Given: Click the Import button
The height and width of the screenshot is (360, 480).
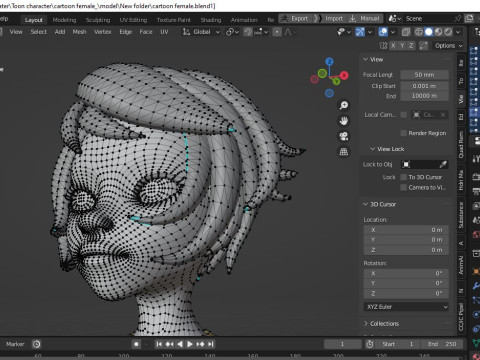Looking at the screenshot, I should pos(329,19).
